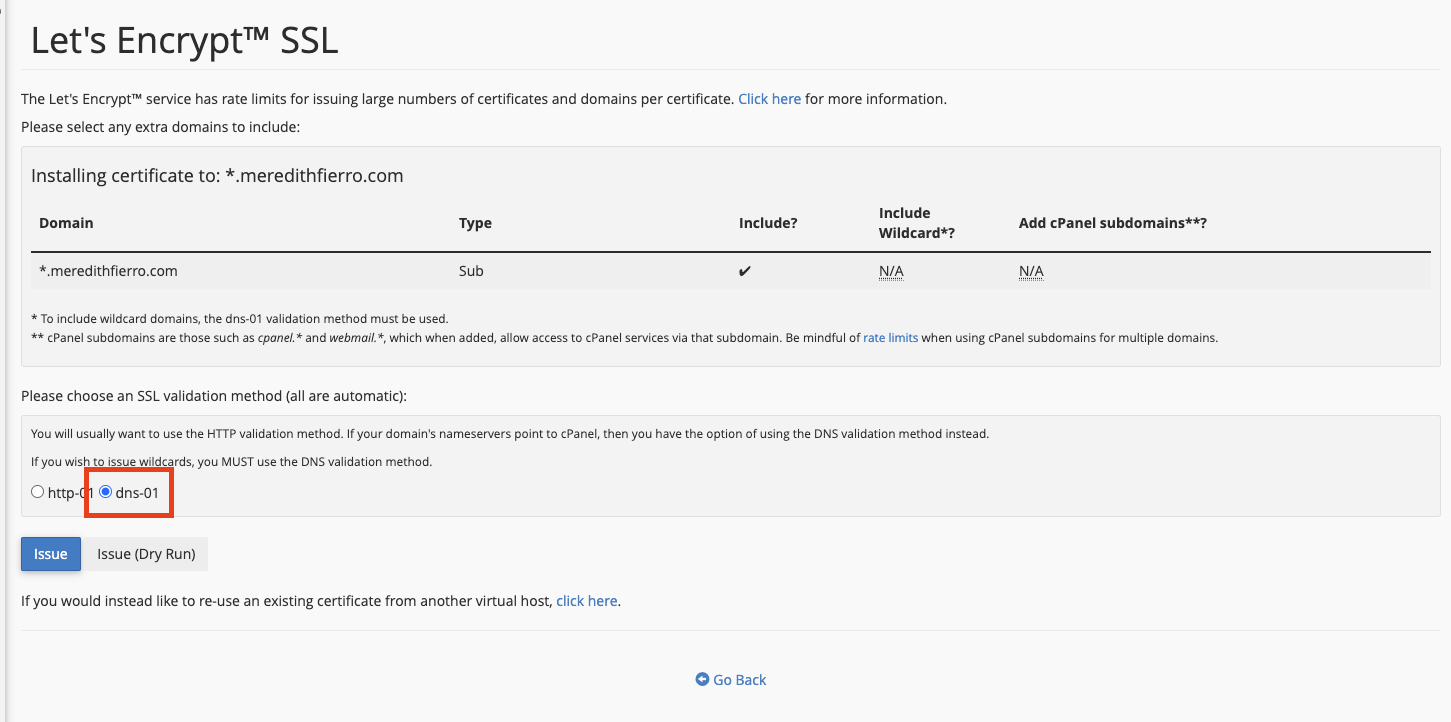Screen dimensions: 1451x722
Task: Click the 'MUST use the DNS validation' note
Action: [231, 462]
